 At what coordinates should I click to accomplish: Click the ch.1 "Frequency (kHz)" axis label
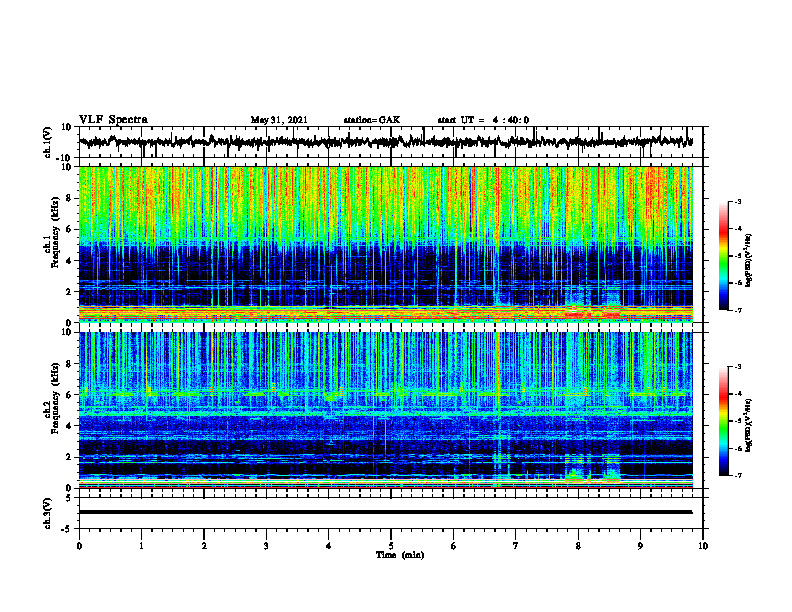[x=55, y=233]
